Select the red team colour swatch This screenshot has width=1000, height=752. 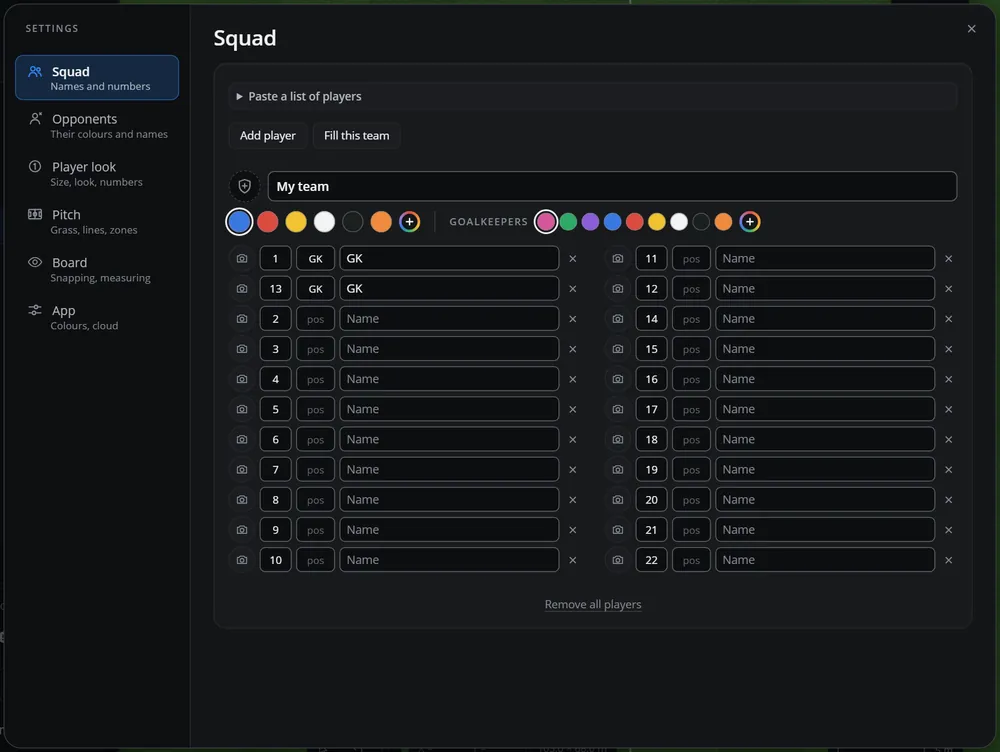pos(268,222)
